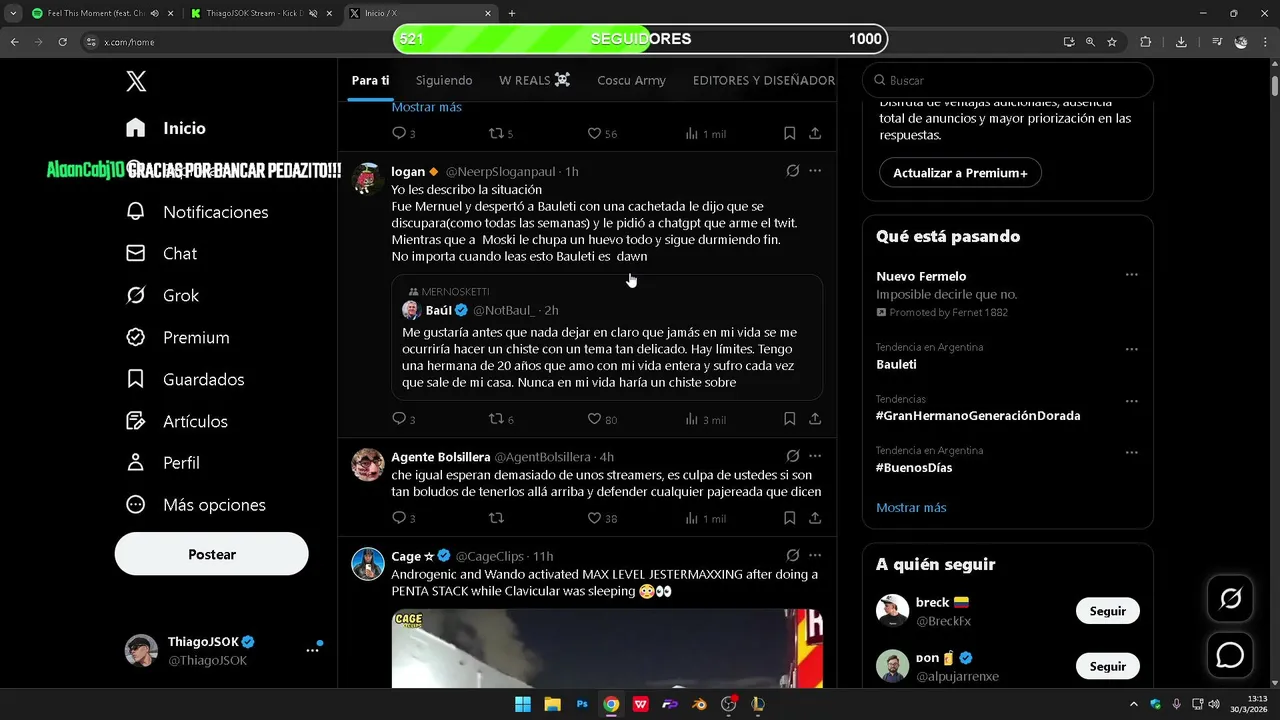This screenshot has height=720, width=1280.
Task: Open options for #GranHermanoGeneraciónDorada trend
Action: pyautogui.click(x=1131, y=401)
